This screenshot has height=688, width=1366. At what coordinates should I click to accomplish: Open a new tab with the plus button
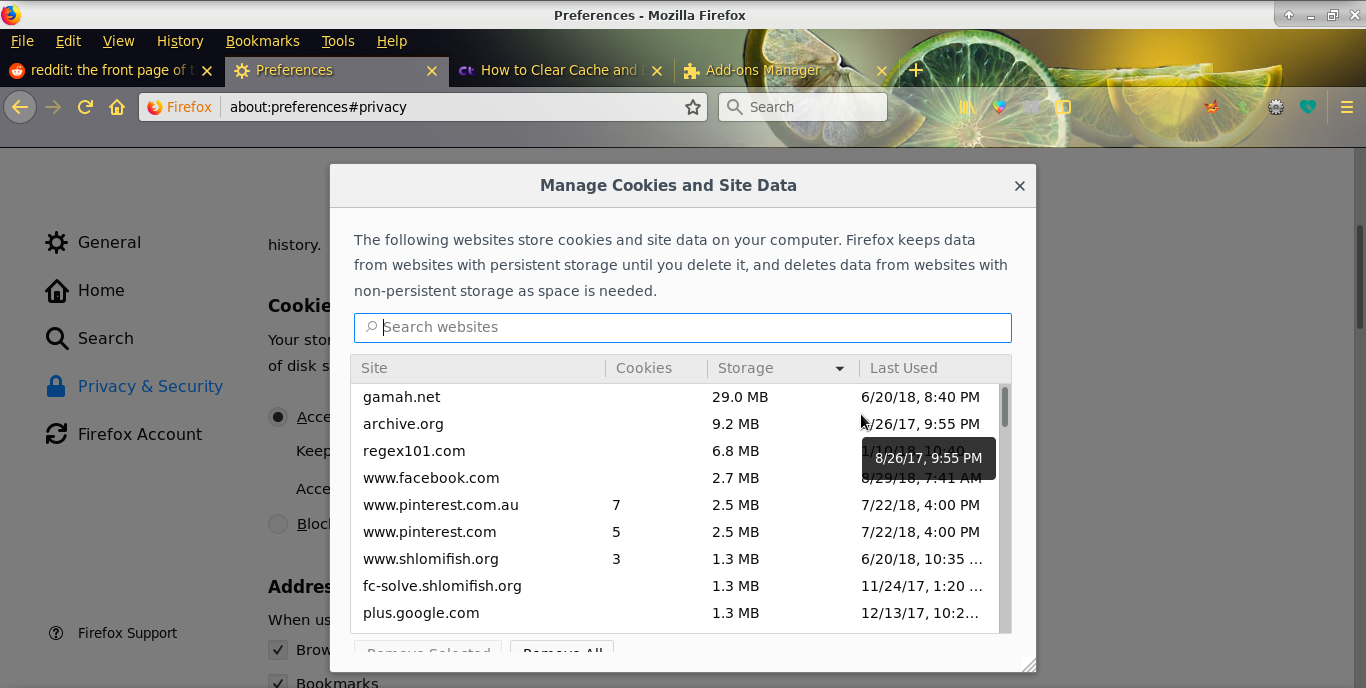pos(916,70)
